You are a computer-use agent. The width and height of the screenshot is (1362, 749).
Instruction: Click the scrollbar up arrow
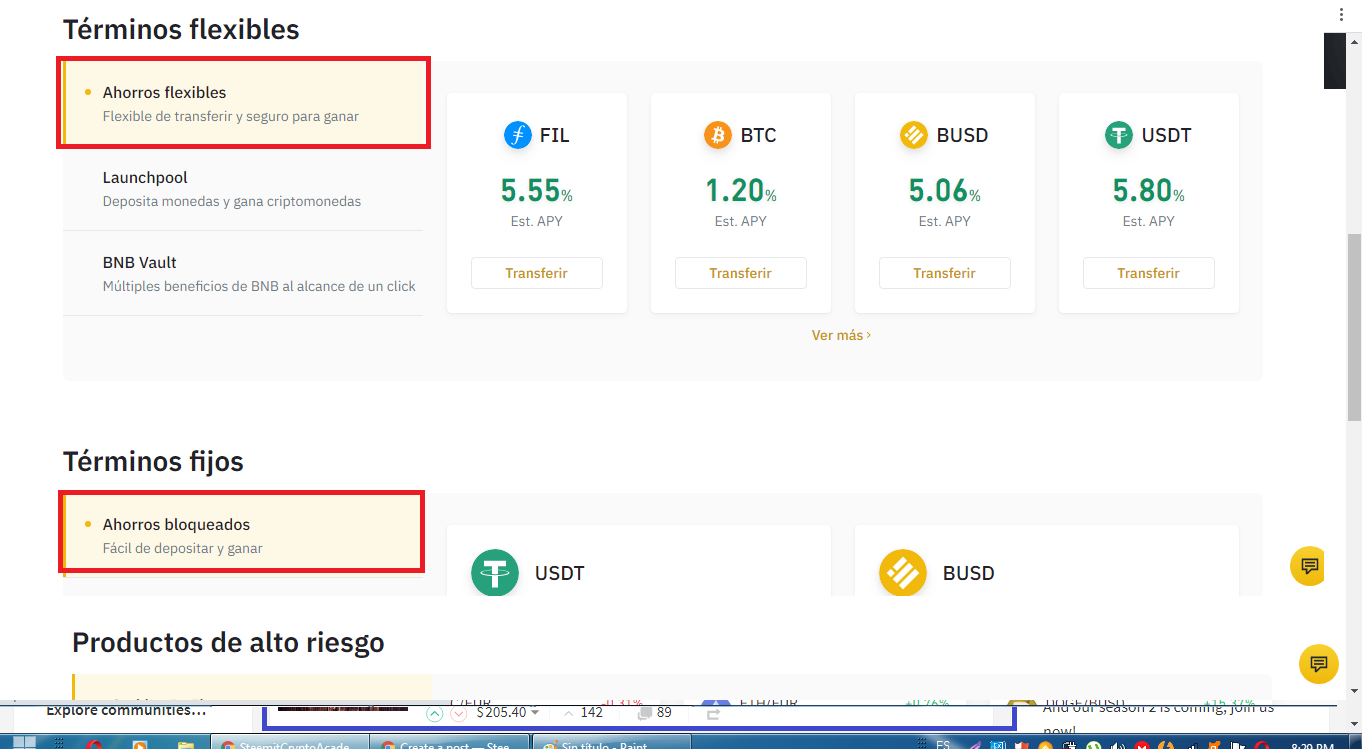(1354, 44)
